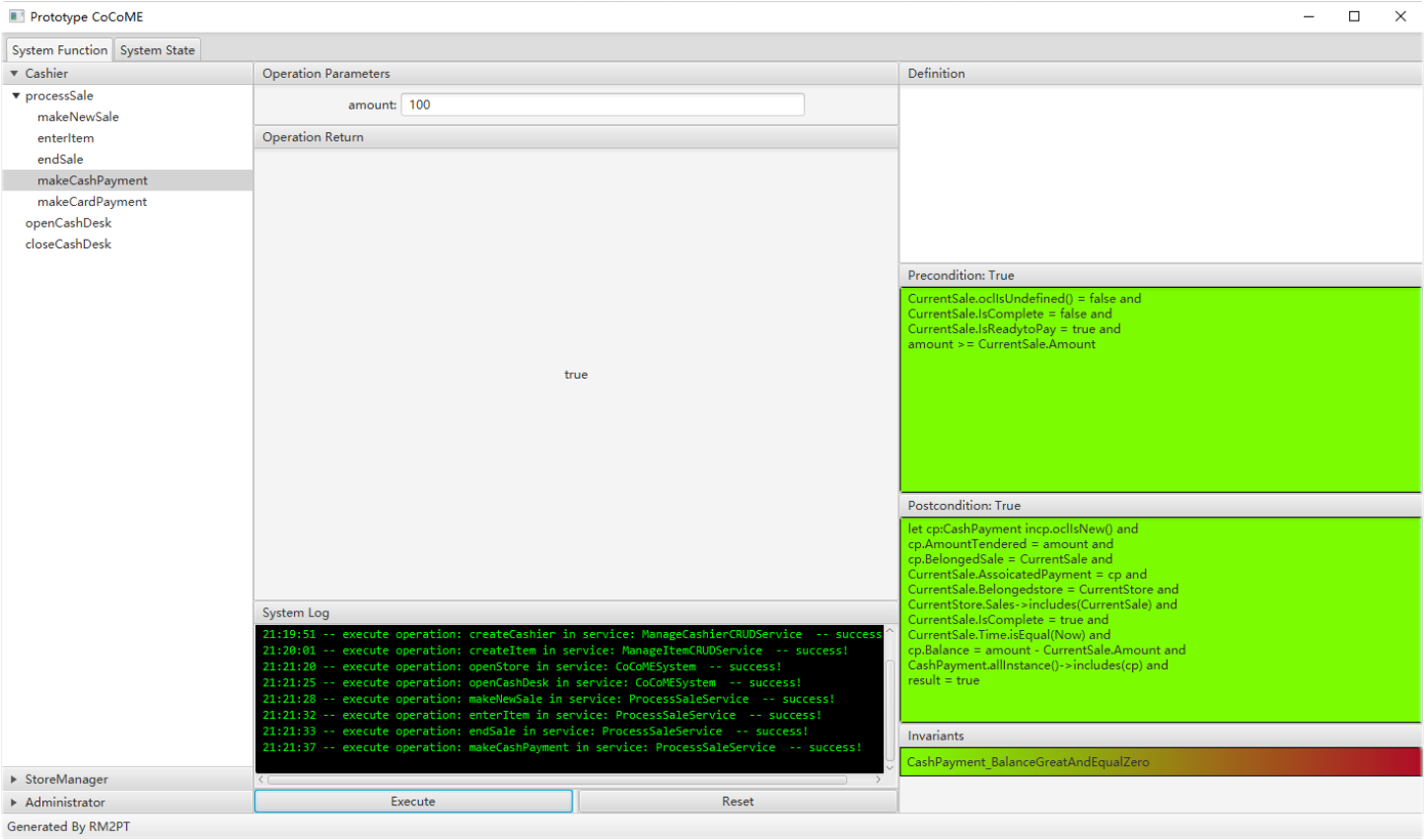Click the System Log scroll-right arrow
Image resolution: width=1425 pixels, height=840 pixels.
coord(878,780)
